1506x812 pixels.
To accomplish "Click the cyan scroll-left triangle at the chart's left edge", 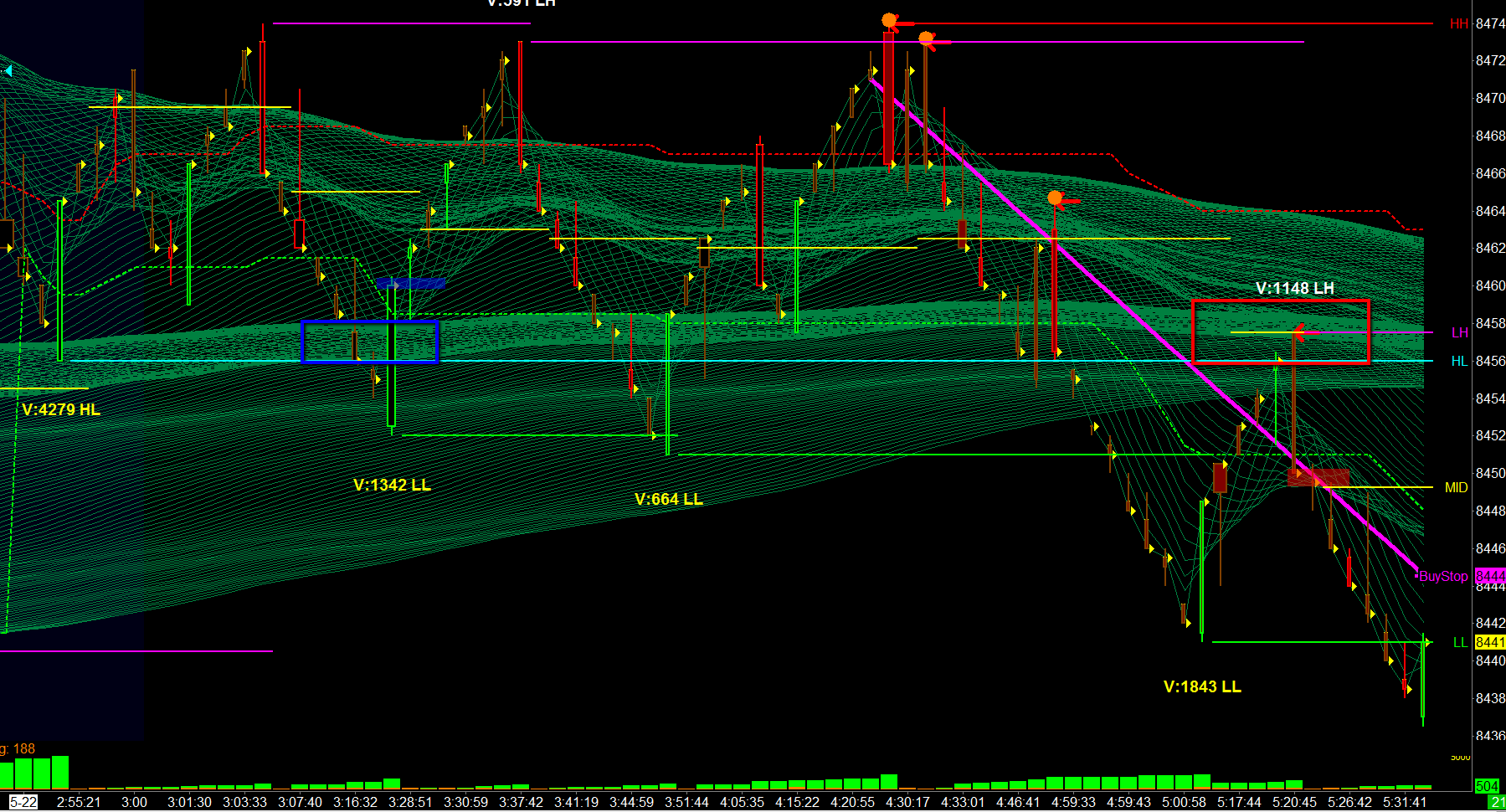I will tap(8, 71).
